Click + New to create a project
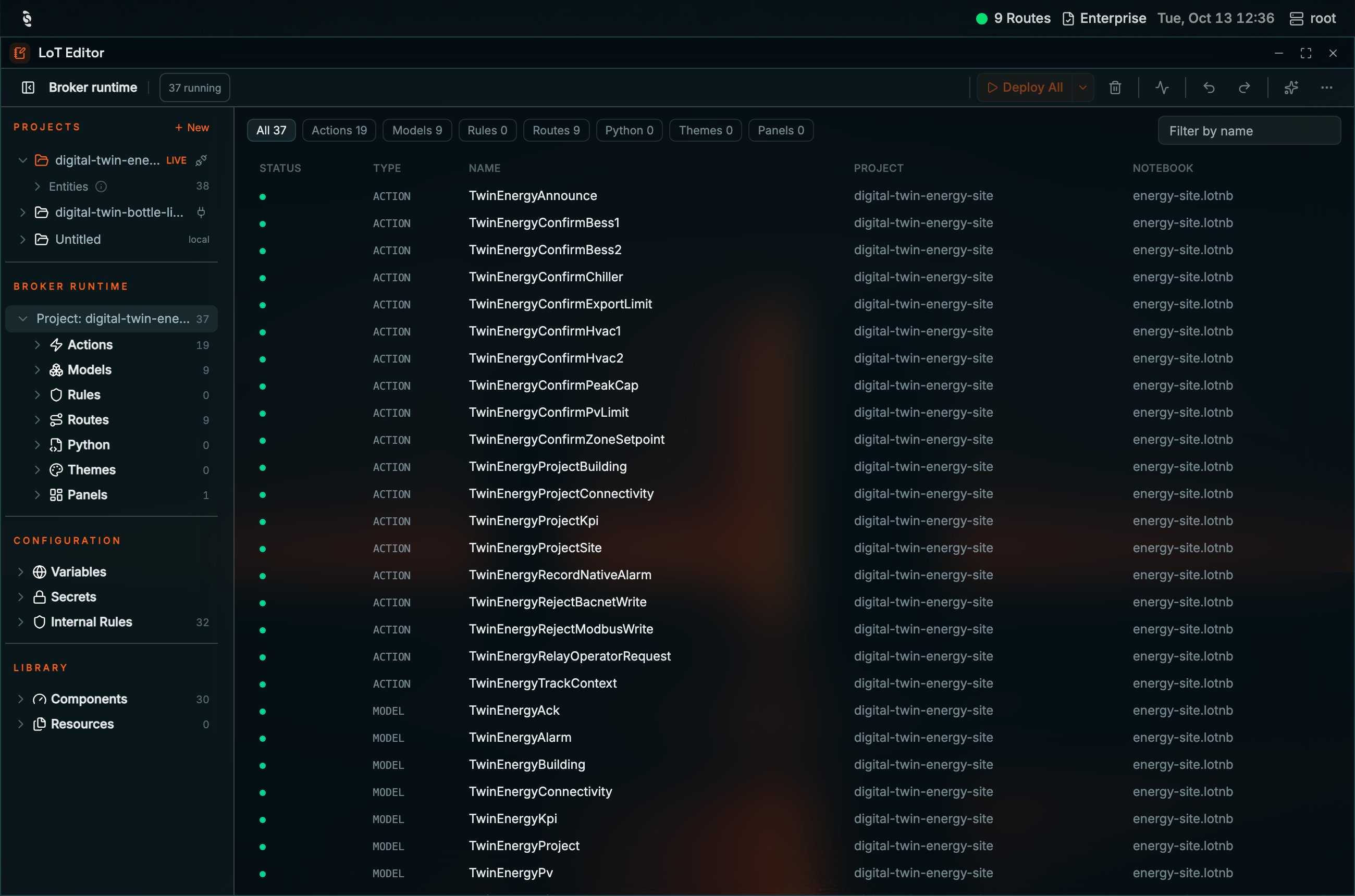This screenshot has height=896, width=1355. tap(192, 128)
